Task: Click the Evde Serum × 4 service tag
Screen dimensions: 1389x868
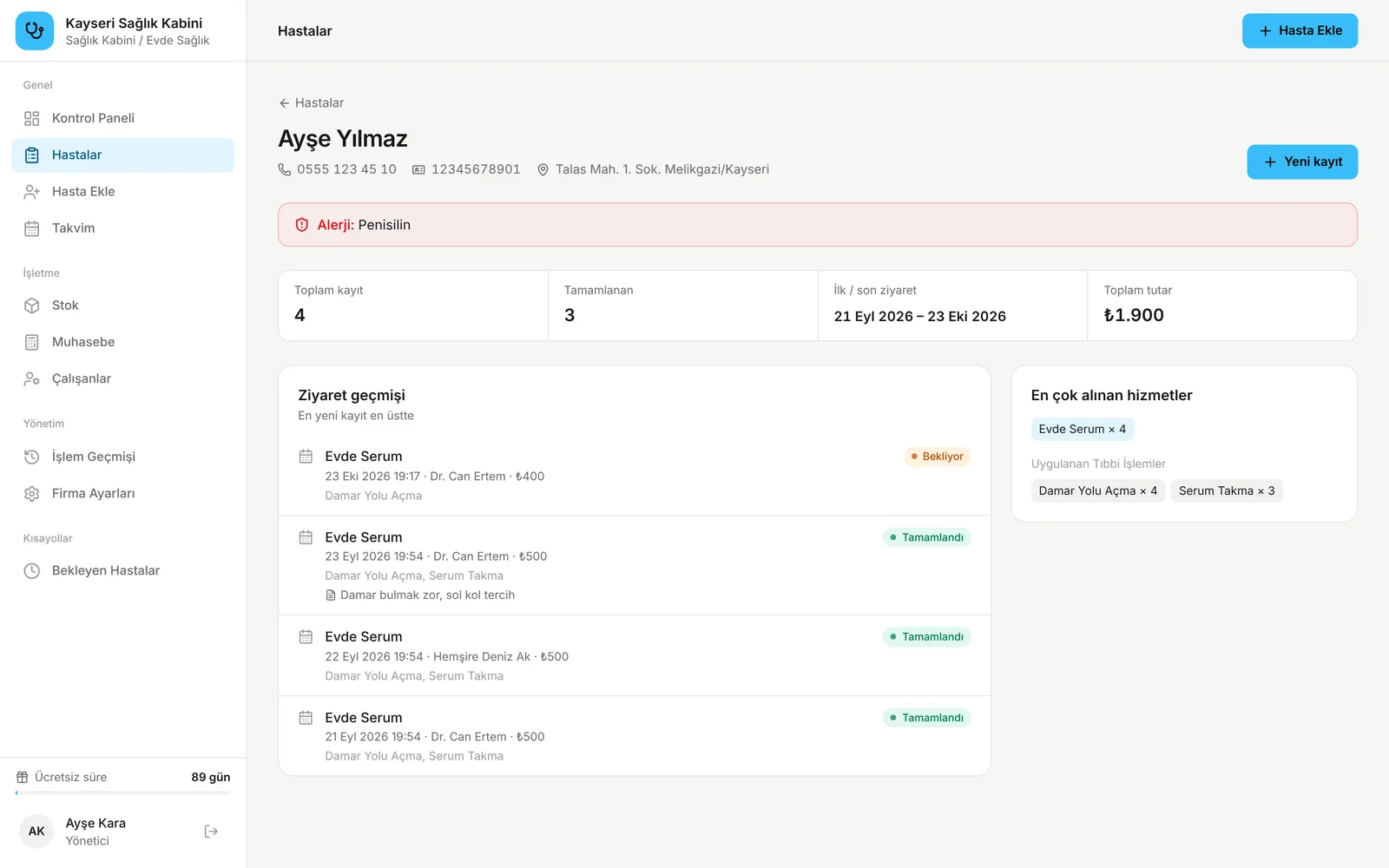Action: 1082,429
